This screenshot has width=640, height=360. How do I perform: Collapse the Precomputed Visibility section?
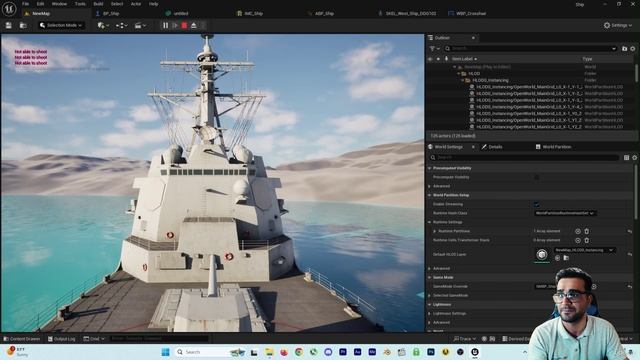point(430,168)
